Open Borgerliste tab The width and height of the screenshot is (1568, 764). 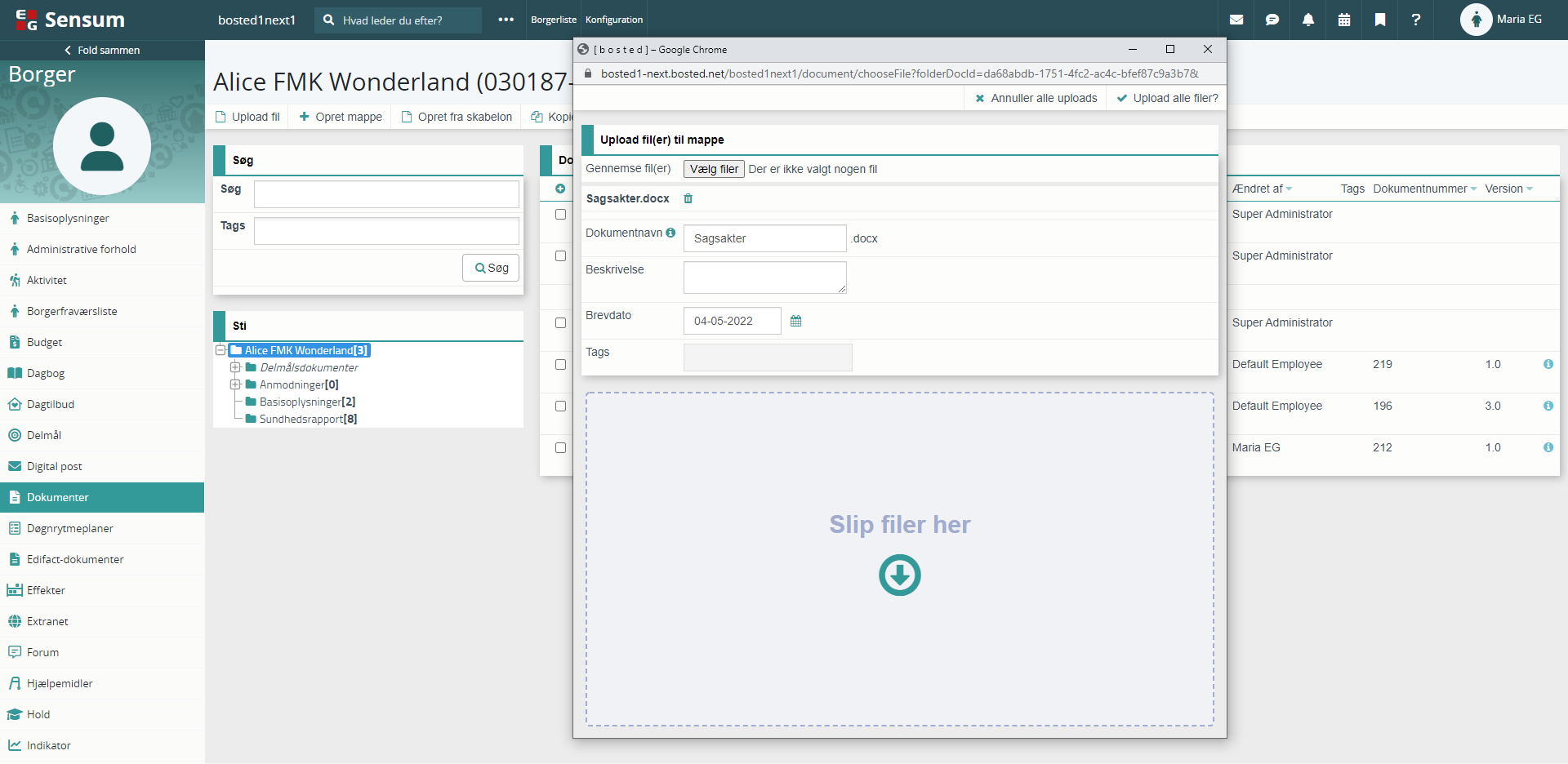554,20
